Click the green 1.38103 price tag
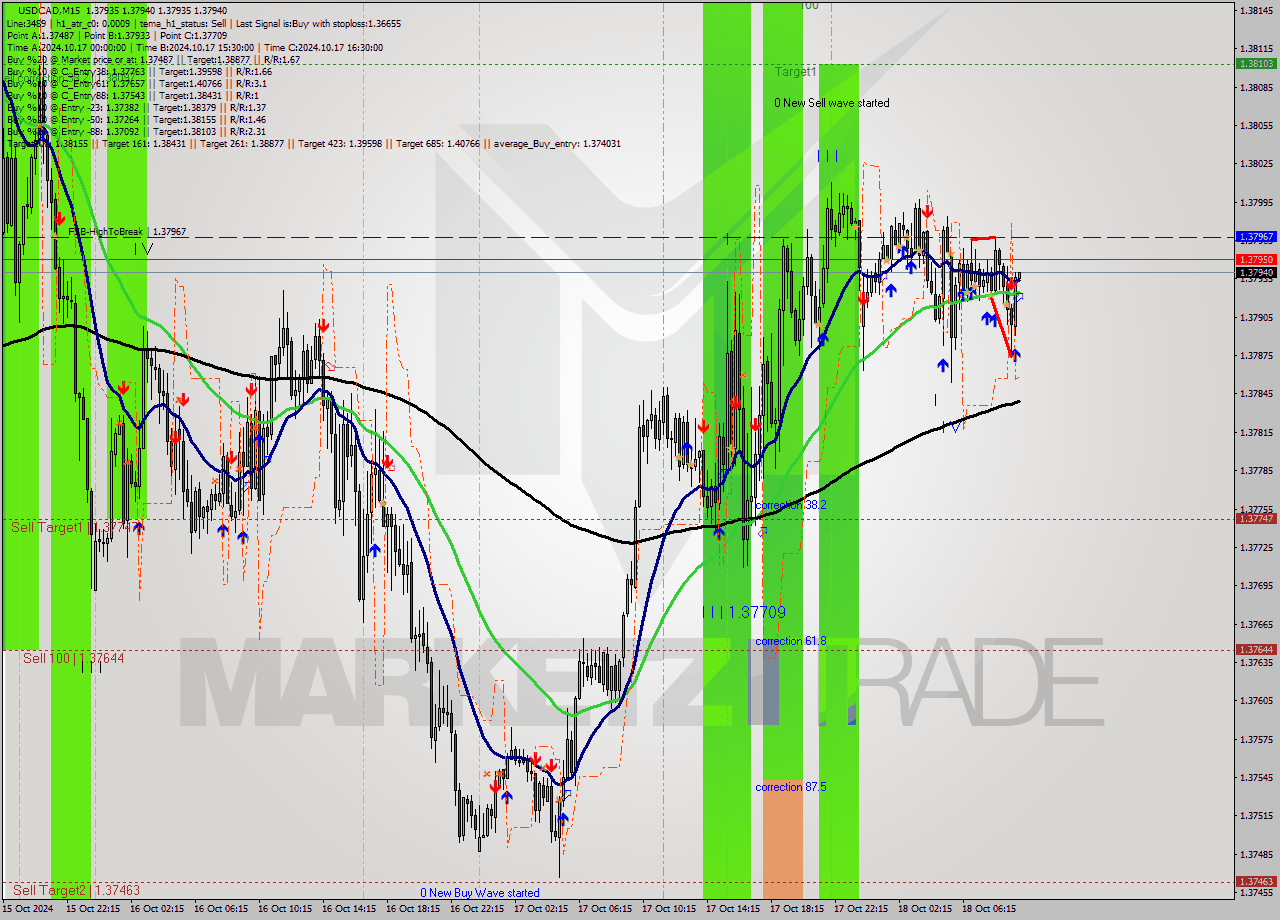Screen dimensions: 1280x920 [x=1256, y=63]
